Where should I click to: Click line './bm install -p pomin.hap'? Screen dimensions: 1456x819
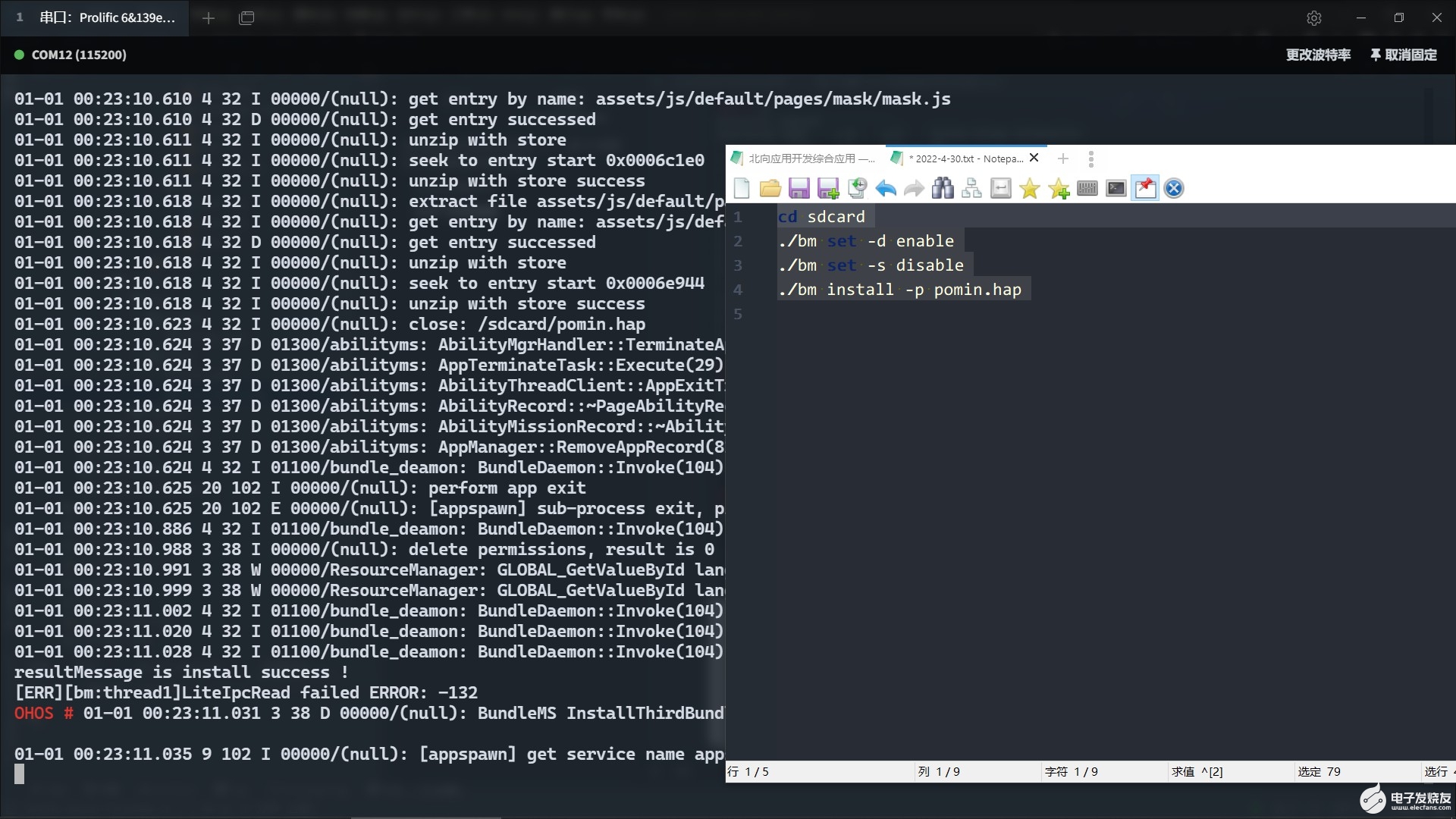(x=899, y=290)
